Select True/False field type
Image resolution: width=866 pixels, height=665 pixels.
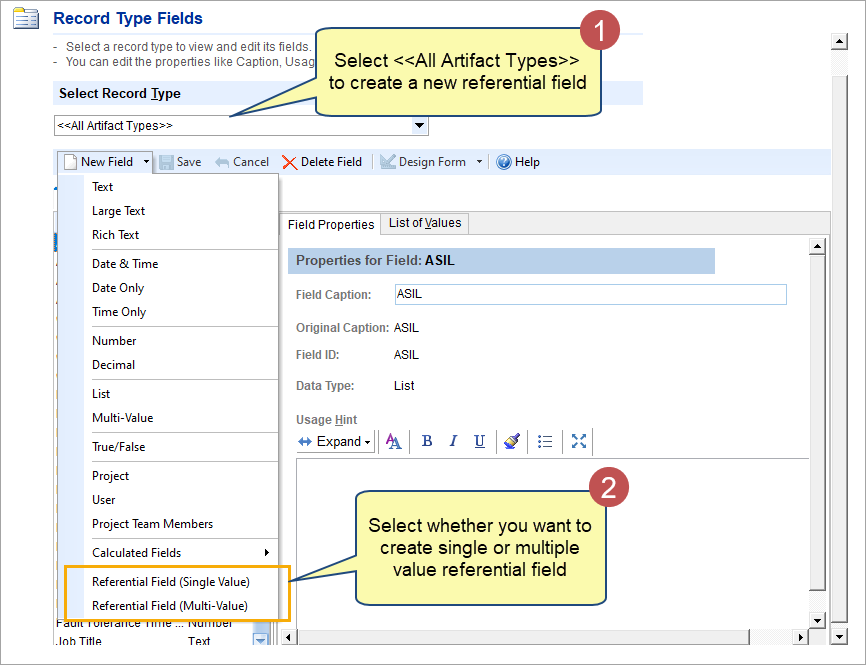coord(118,447)
